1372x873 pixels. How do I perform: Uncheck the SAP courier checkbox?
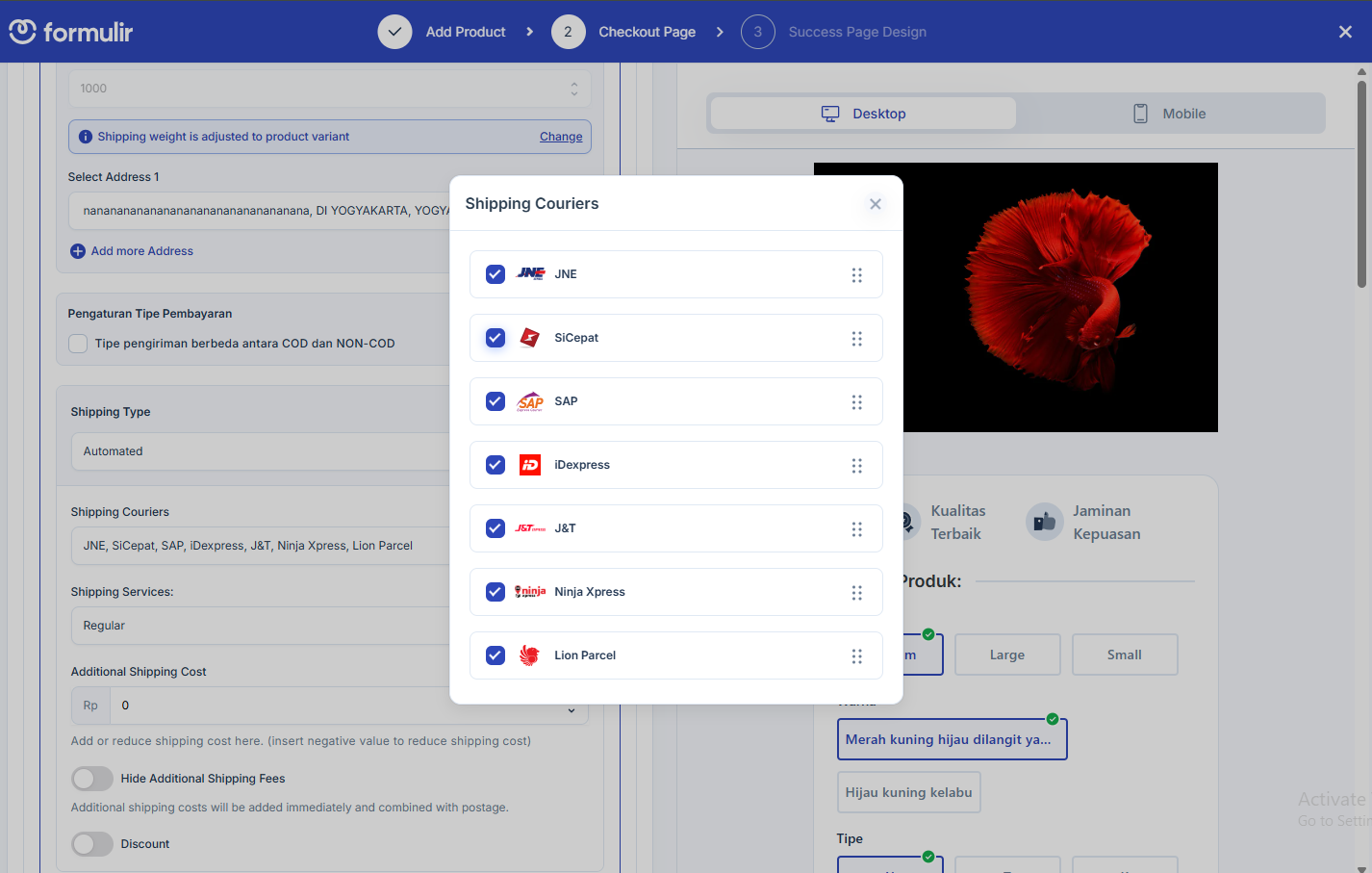pos(495,401)
